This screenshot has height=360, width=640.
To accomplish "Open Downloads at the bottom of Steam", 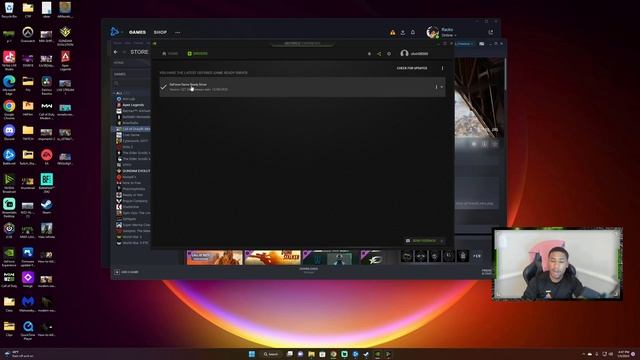I will [309, 269].
